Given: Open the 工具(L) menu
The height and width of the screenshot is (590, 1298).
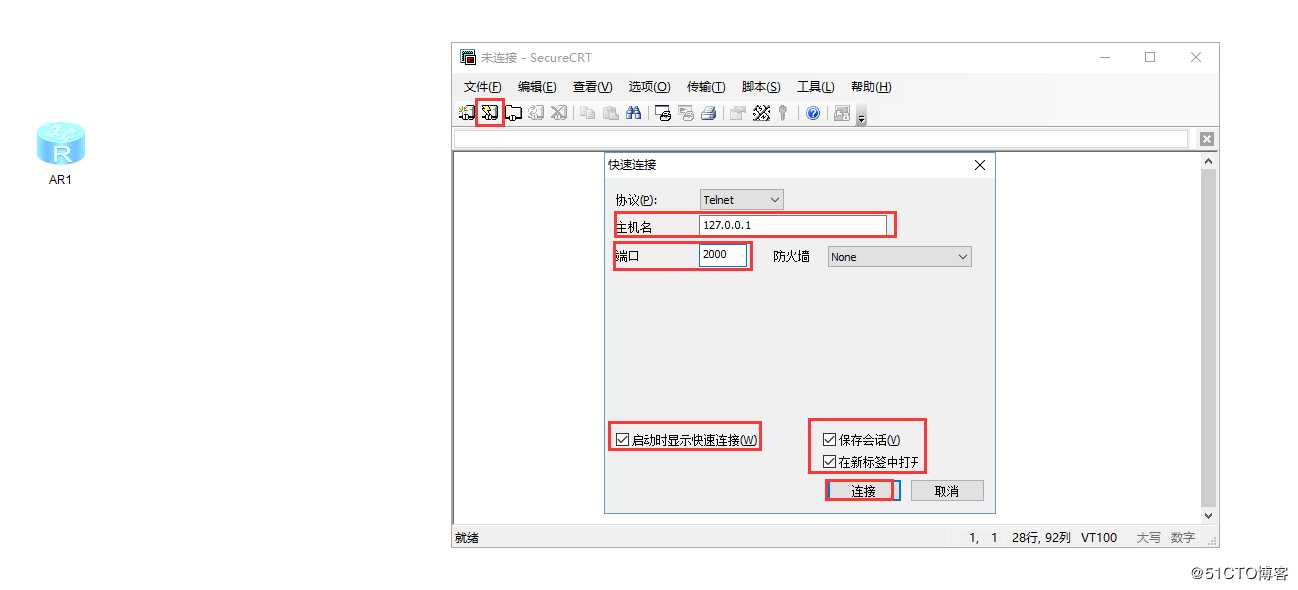Looking at the screenshot, I should (816, 87).
